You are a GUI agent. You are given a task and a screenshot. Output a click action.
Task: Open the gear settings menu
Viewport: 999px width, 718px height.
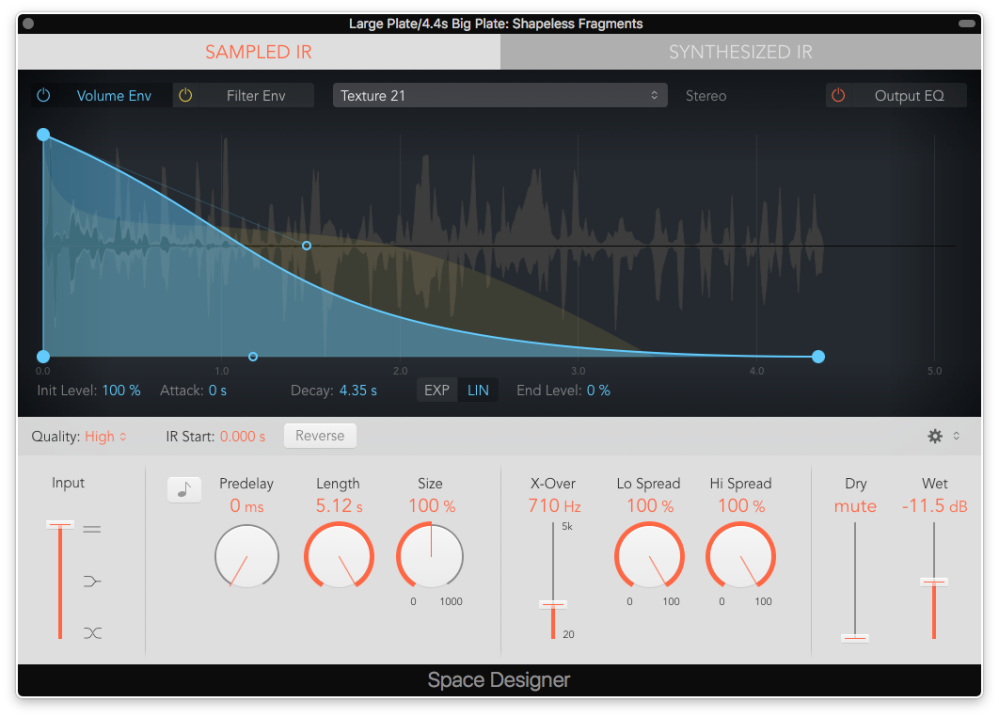(935, 436)
